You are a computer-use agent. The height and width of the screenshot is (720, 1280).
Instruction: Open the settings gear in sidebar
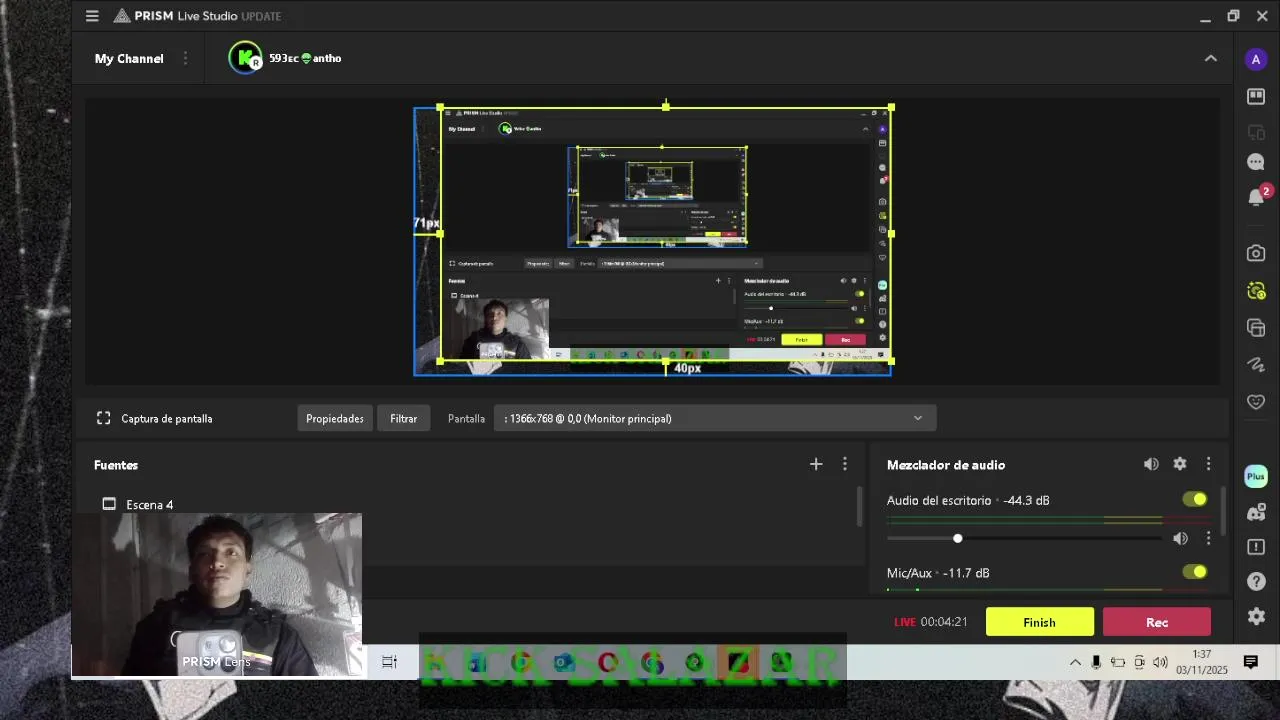[x=1256, y=617]
